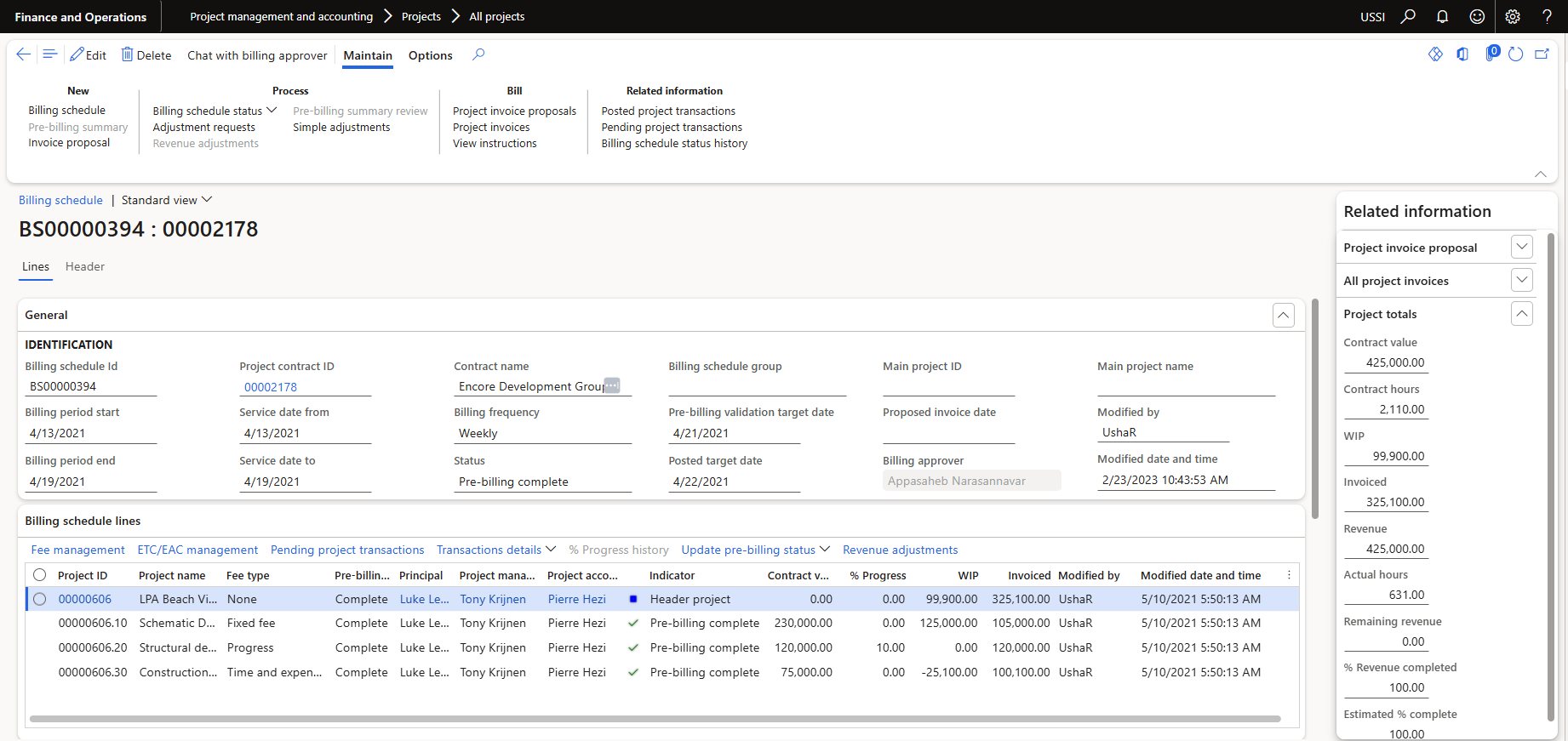Click the refresh page icon
1568x741 pixels.
point(1515,54)
